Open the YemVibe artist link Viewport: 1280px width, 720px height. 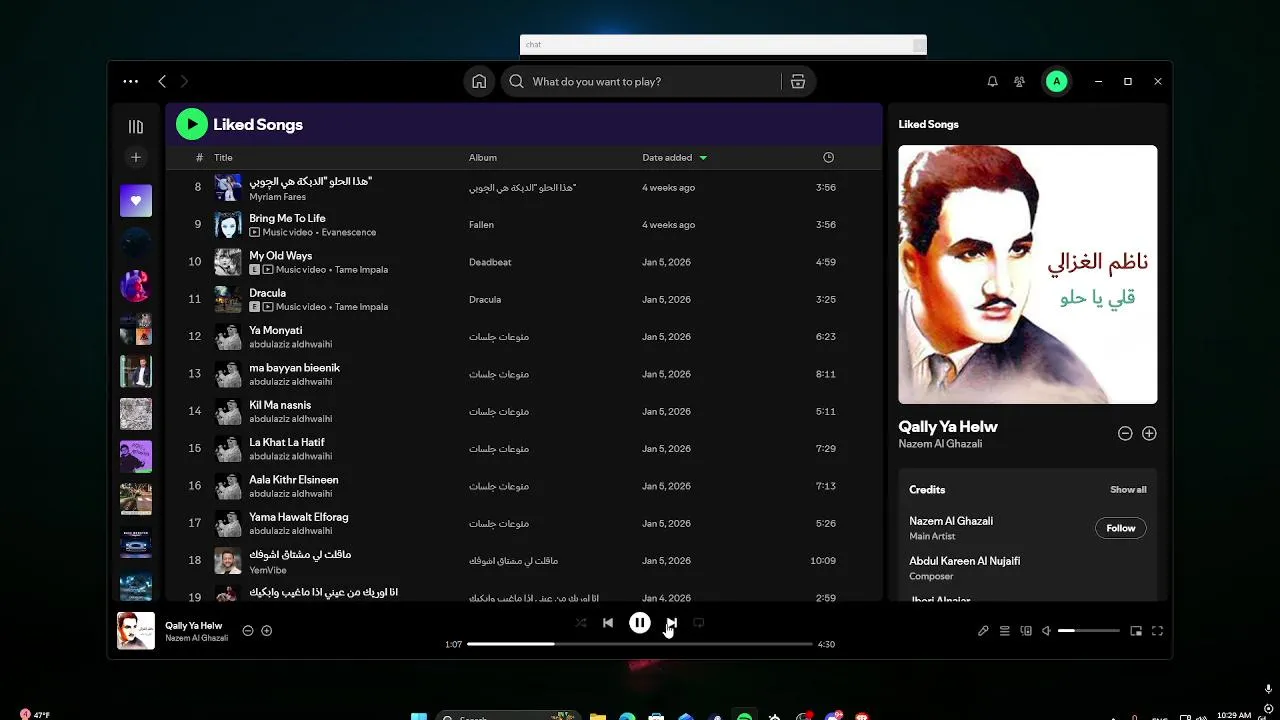coord(268,570)
